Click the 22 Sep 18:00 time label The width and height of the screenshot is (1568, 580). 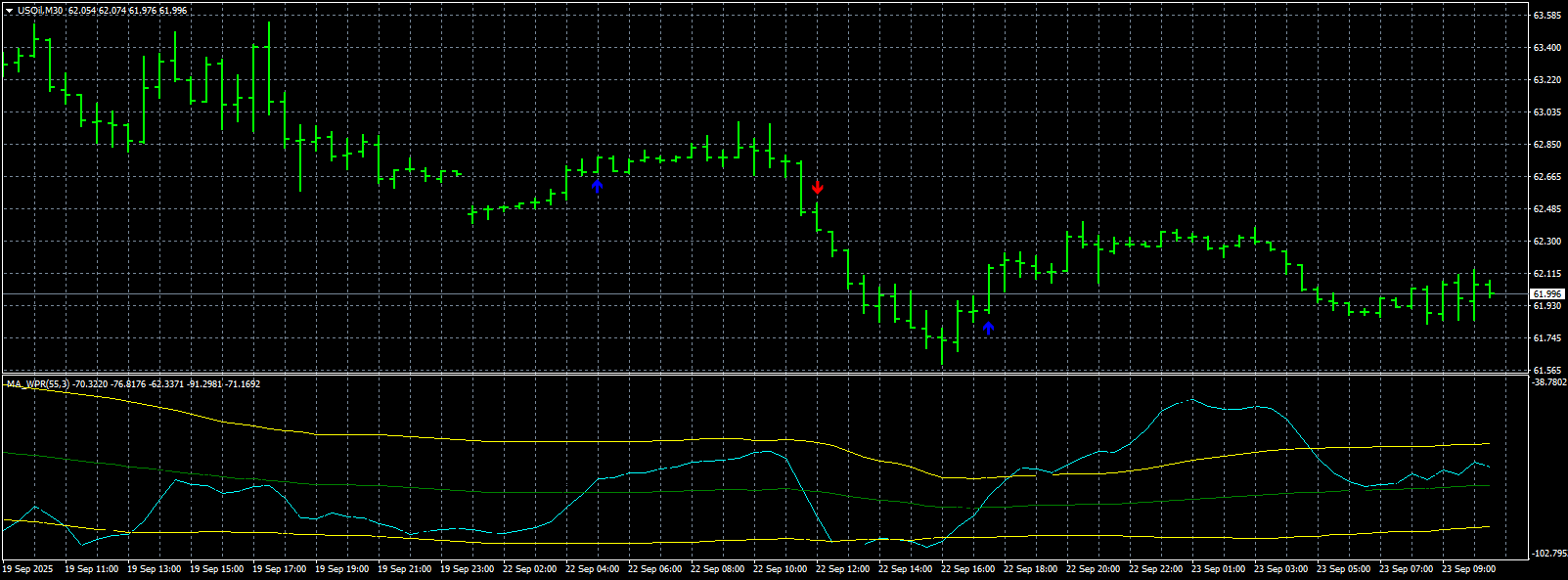[x=1030, y=568]
